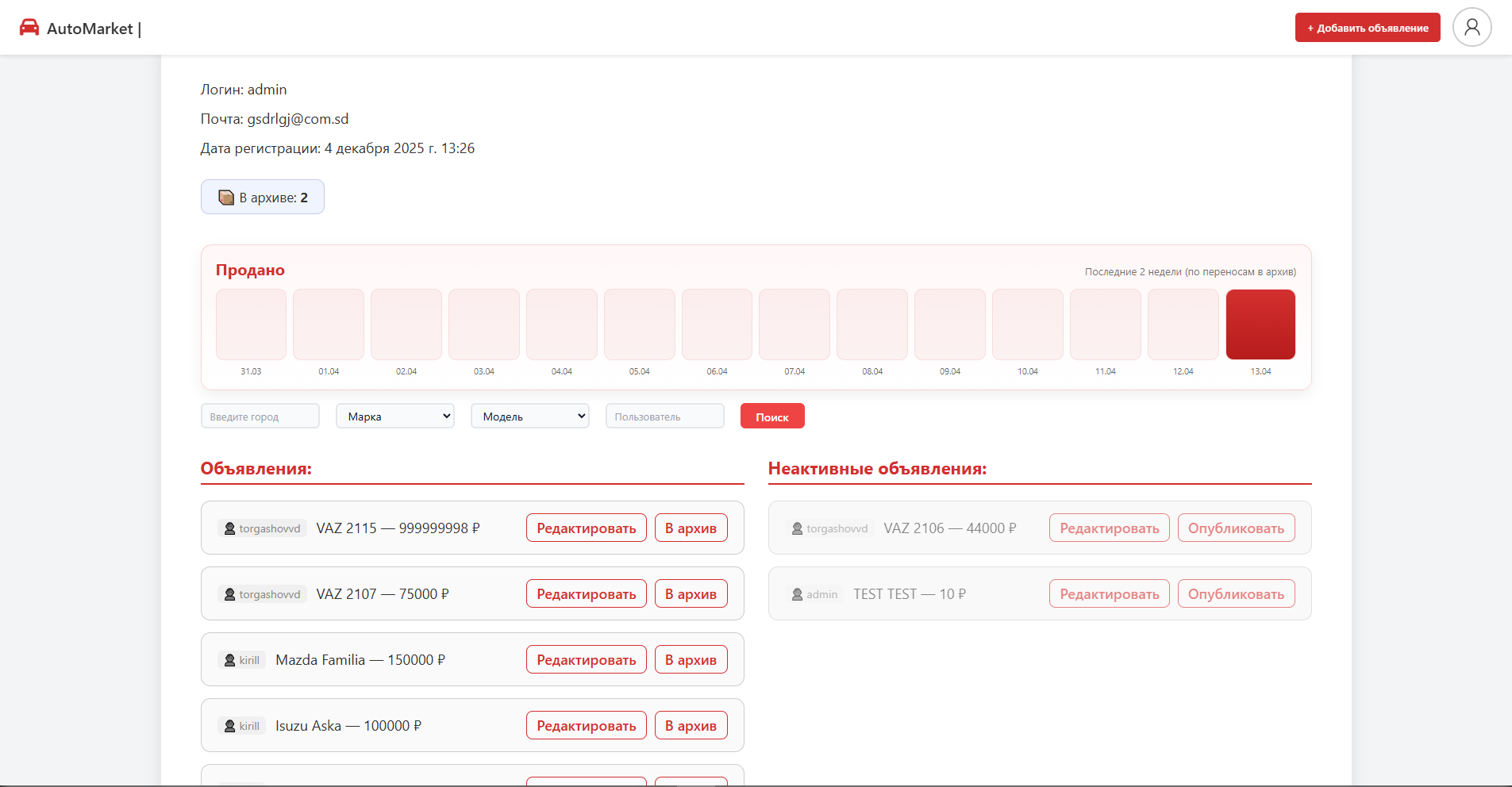
Task: Select the 31.03 sold chart bar
Action: [x=251, y=324]
